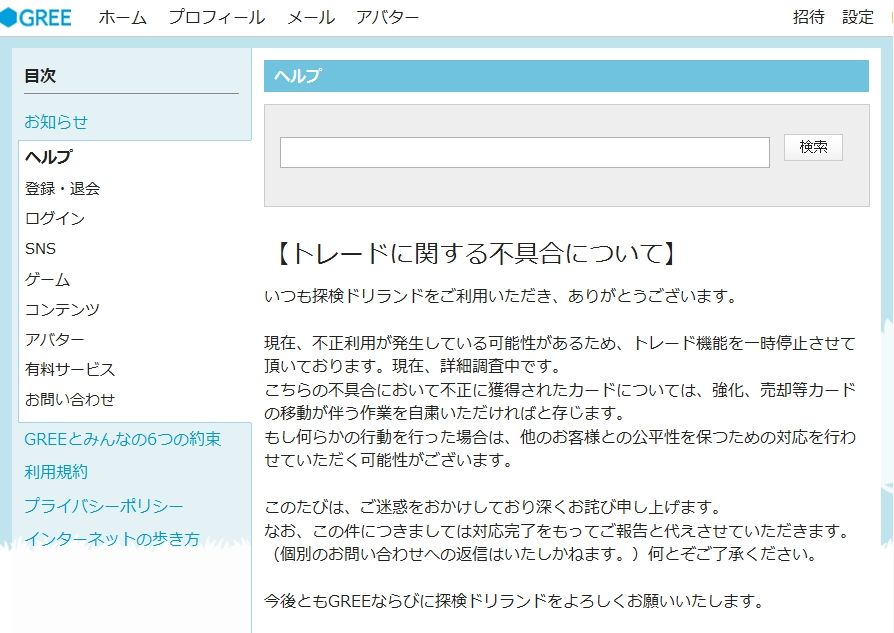894x633 pixels.
Task: Open the ログイン help category
Action: 55,218
